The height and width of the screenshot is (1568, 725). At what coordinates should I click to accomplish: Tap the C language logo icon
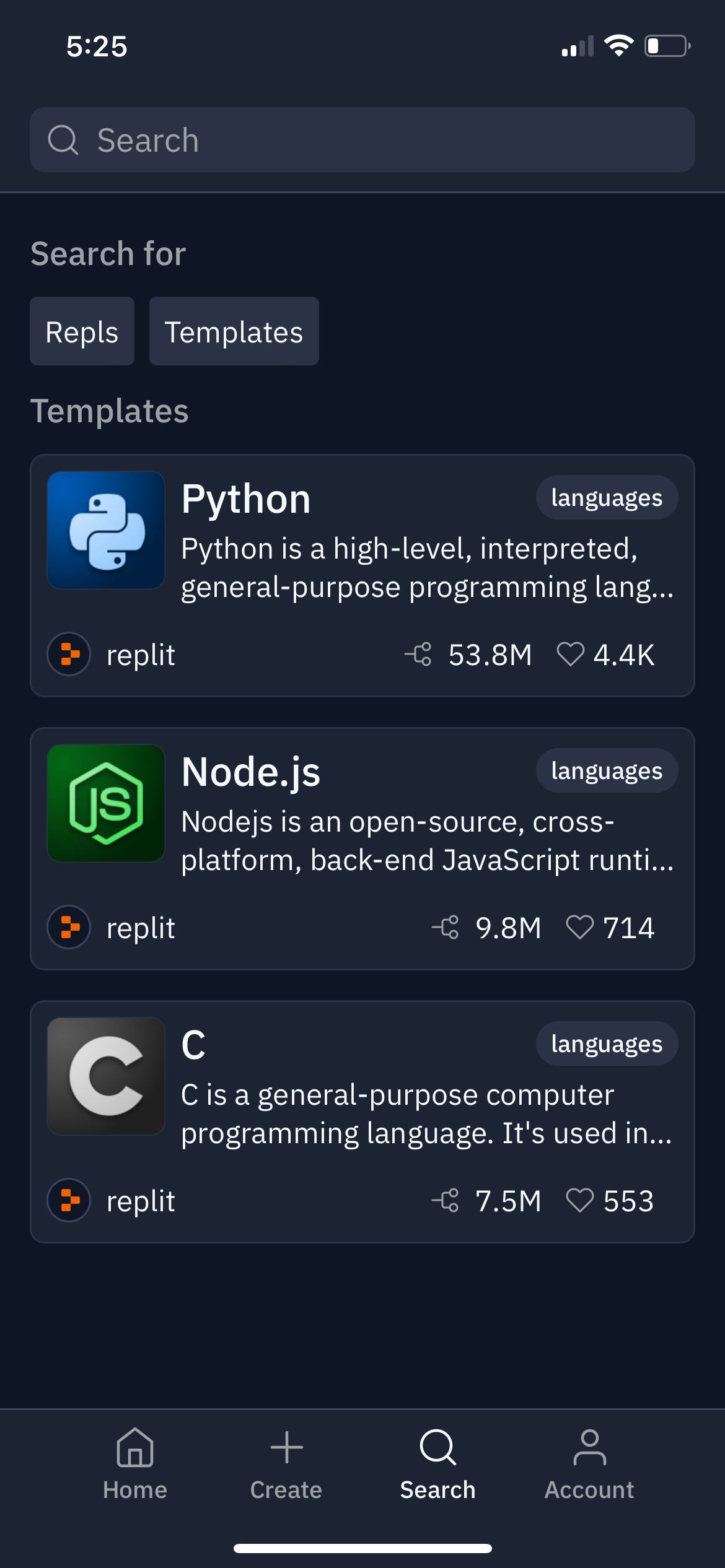click(106, 1076)
